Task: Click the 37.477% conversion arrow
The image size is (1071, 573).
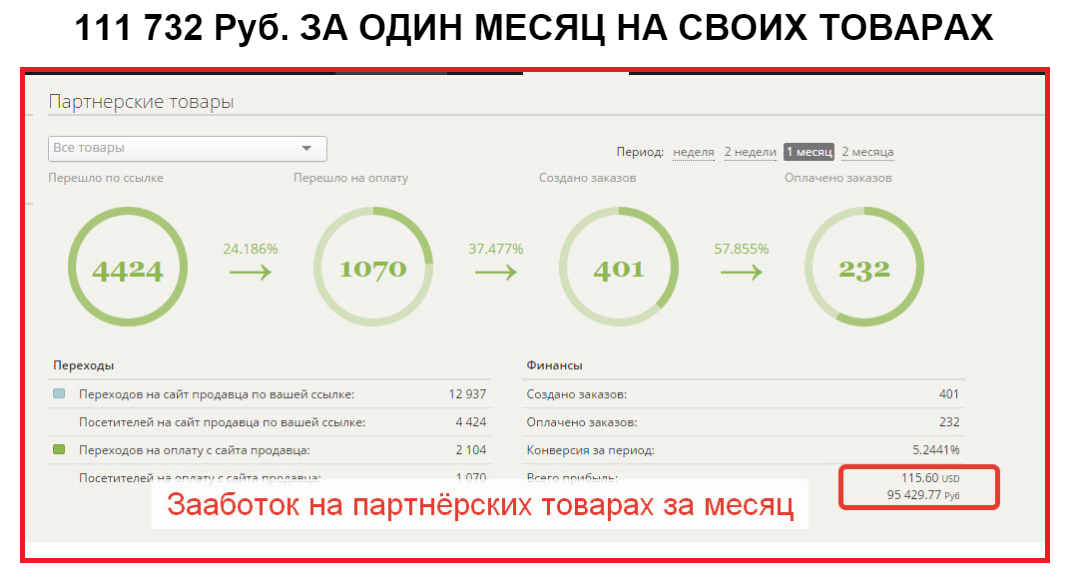Action: [x=496, y=272]
